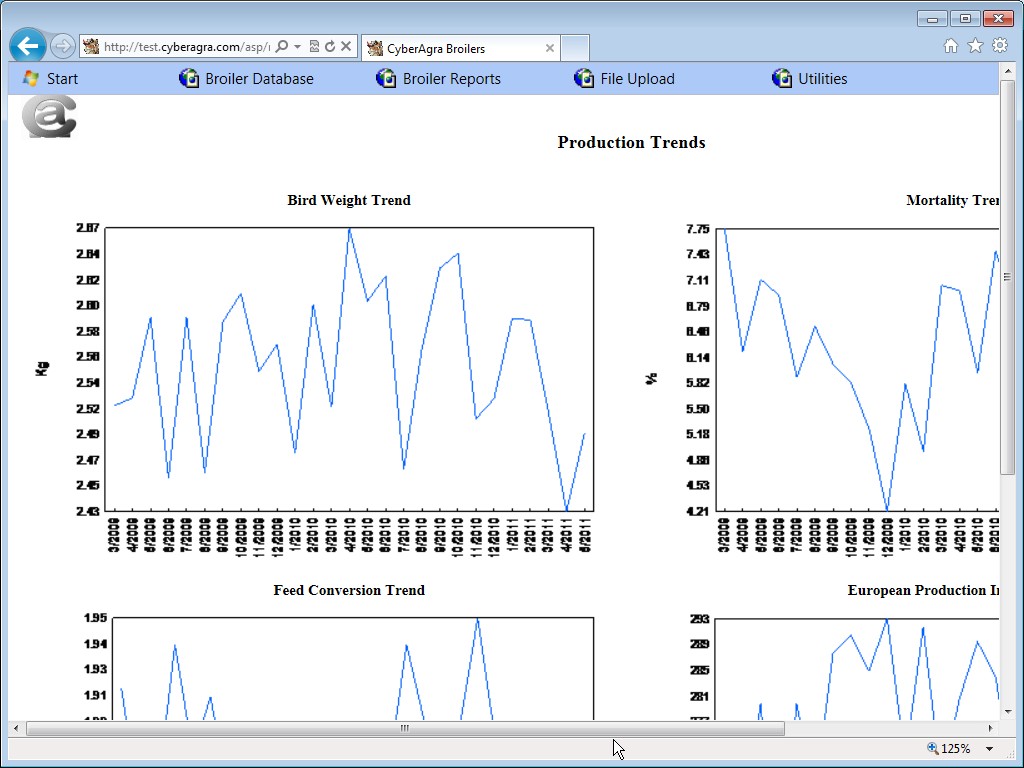Click the Refresh page icon

coord(330,46)
